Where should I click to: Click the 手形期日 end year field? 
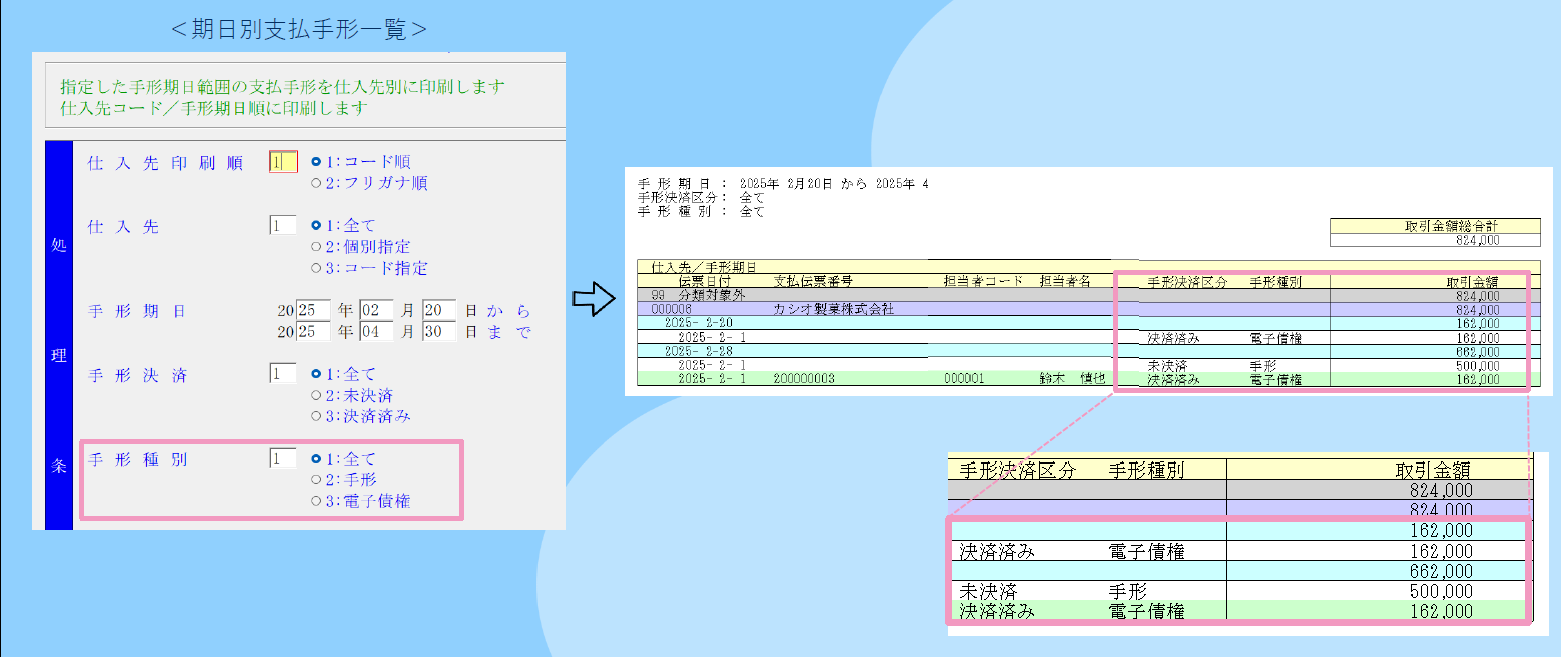[312, 332]
